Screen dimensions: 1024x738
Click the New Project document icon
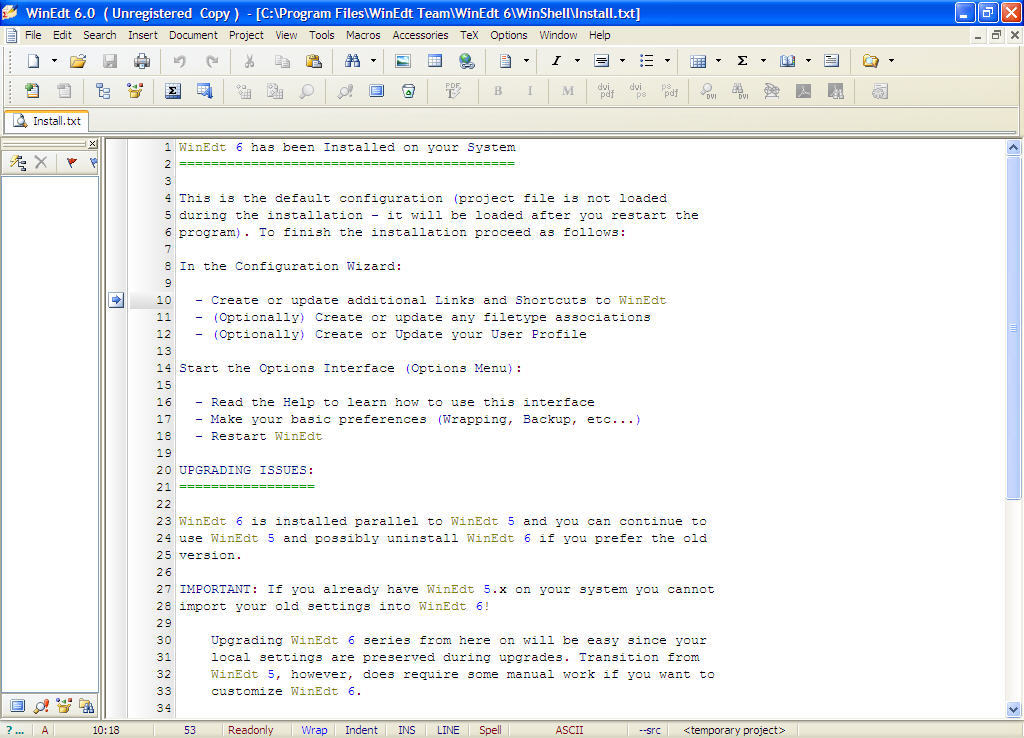(32, 91)
